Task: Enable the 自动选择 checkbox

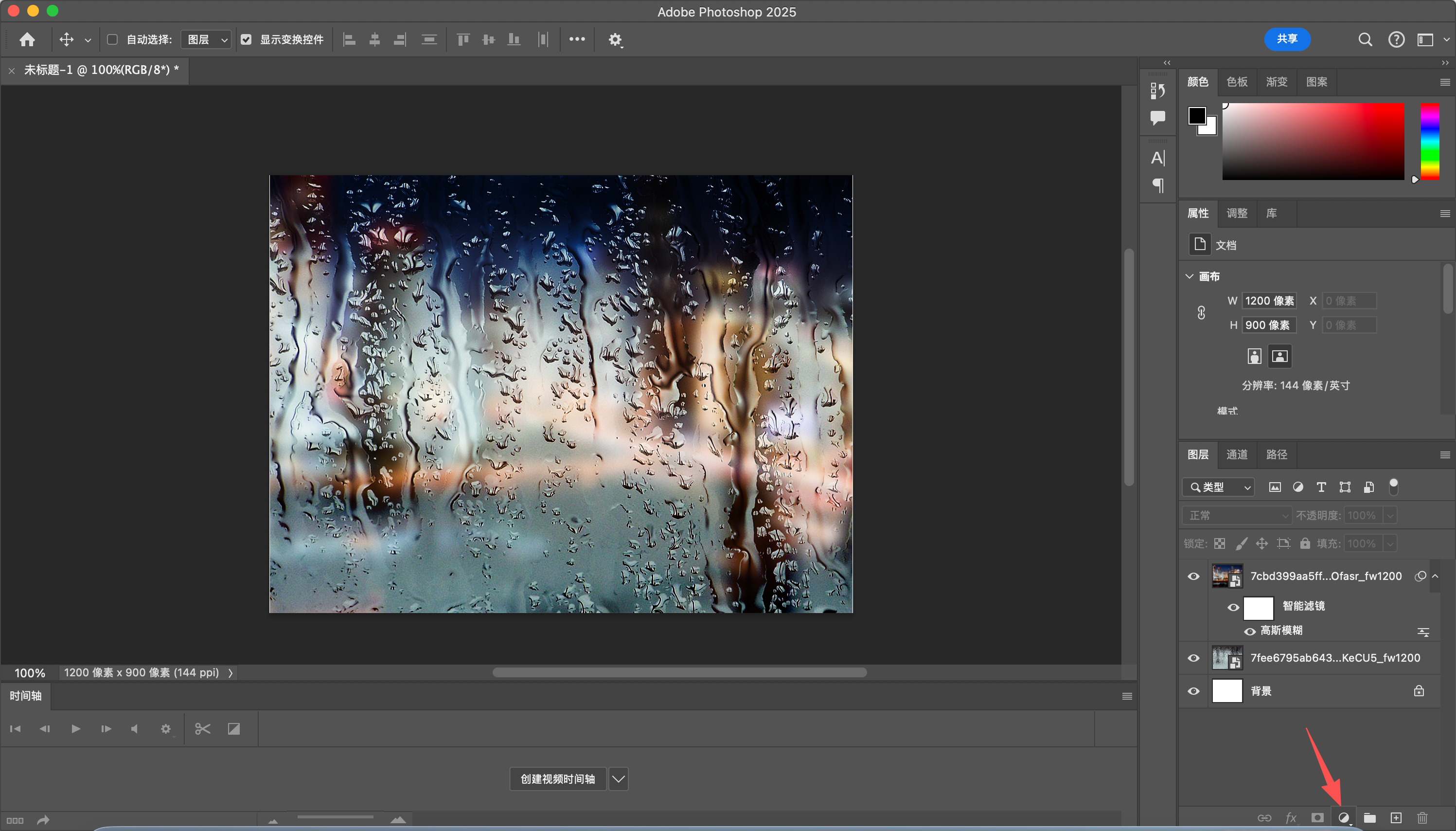Action: 112,39
